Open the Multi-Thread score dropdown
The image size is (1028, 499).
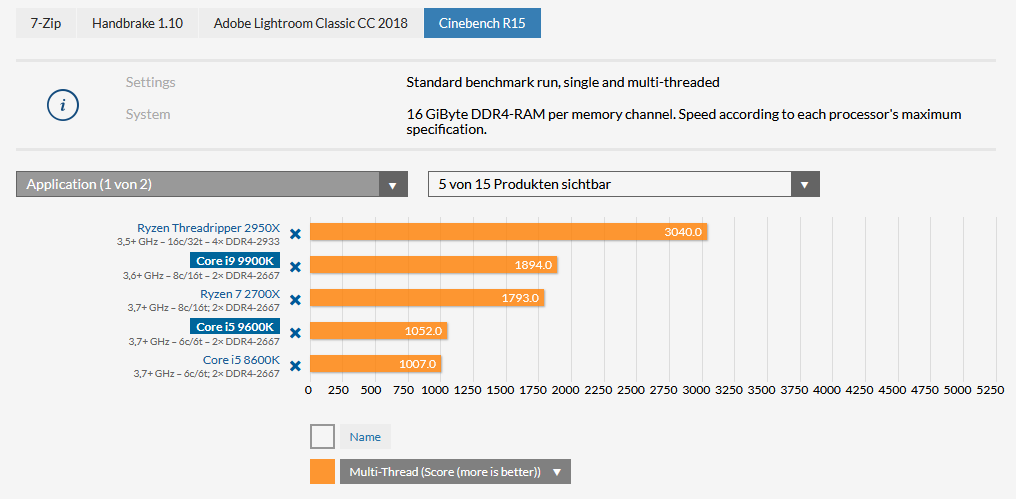point(455,472)
